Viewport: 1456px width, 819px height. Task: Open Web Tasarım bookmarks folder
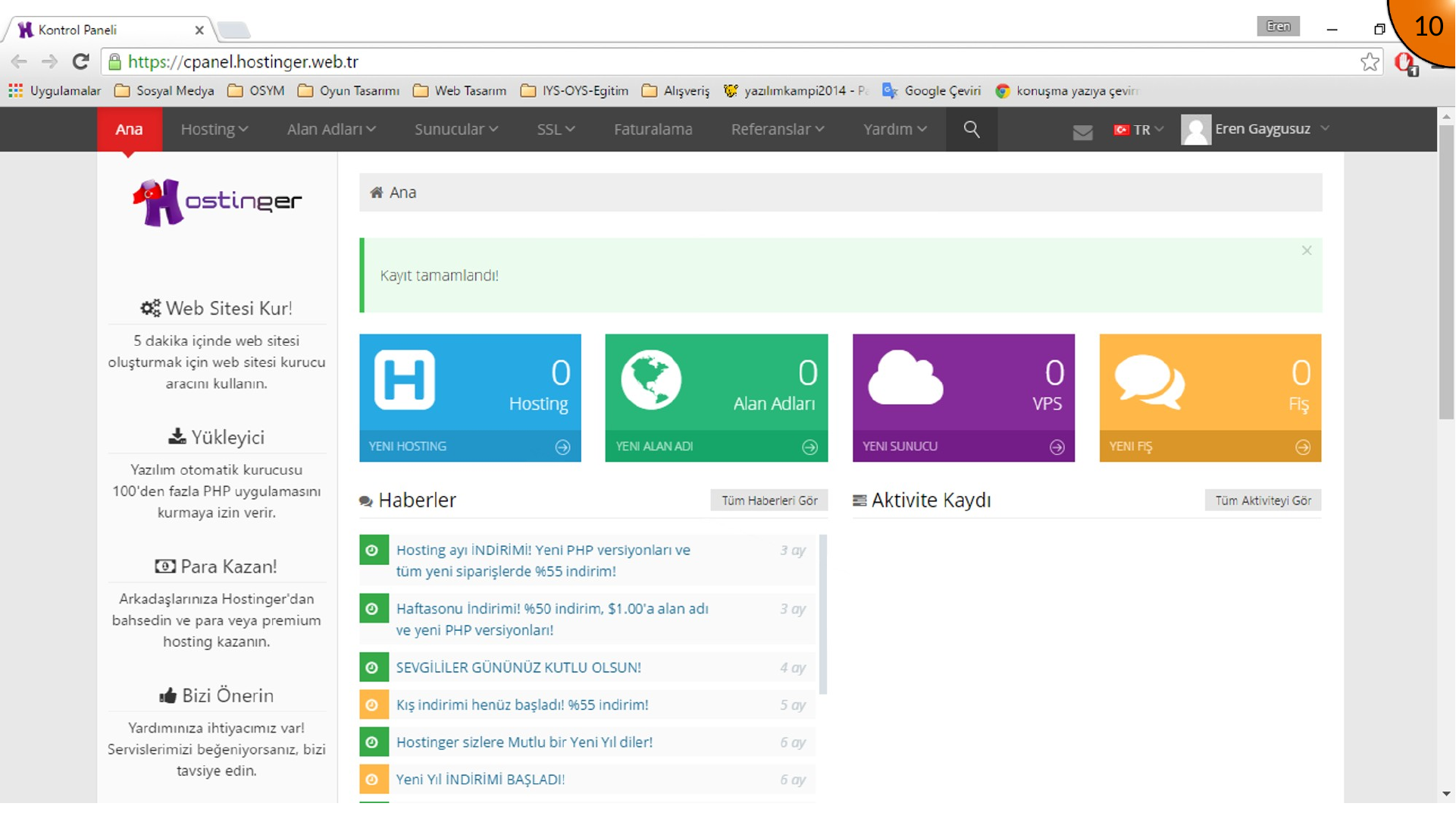[460, 91]
